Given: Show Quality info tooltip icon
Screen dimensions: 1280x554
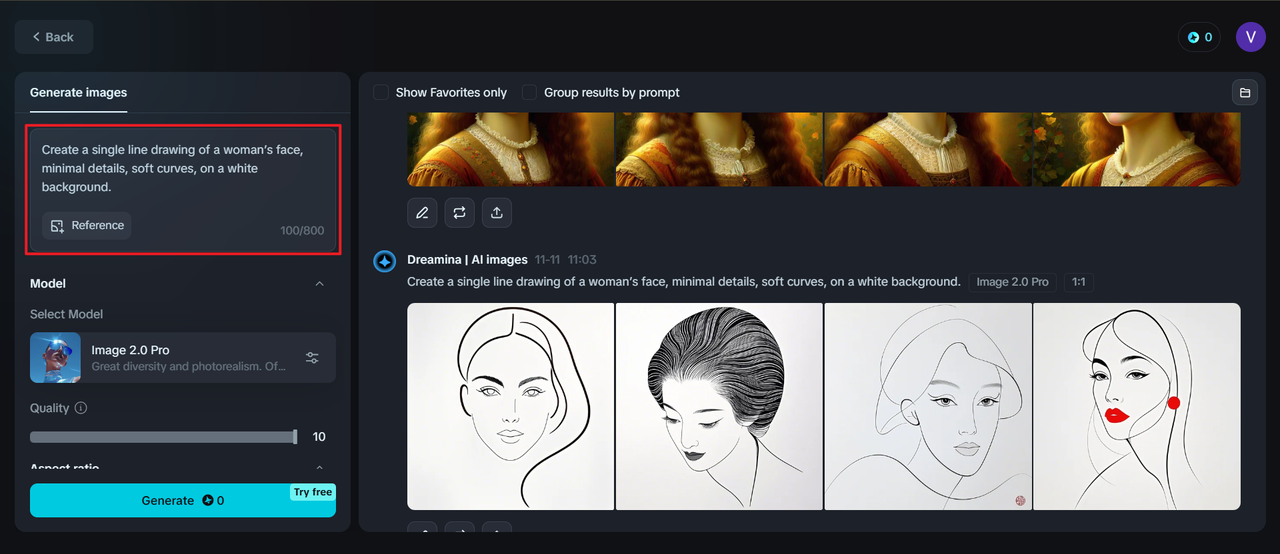Looking at the screenshot, I should pos(81,408).
